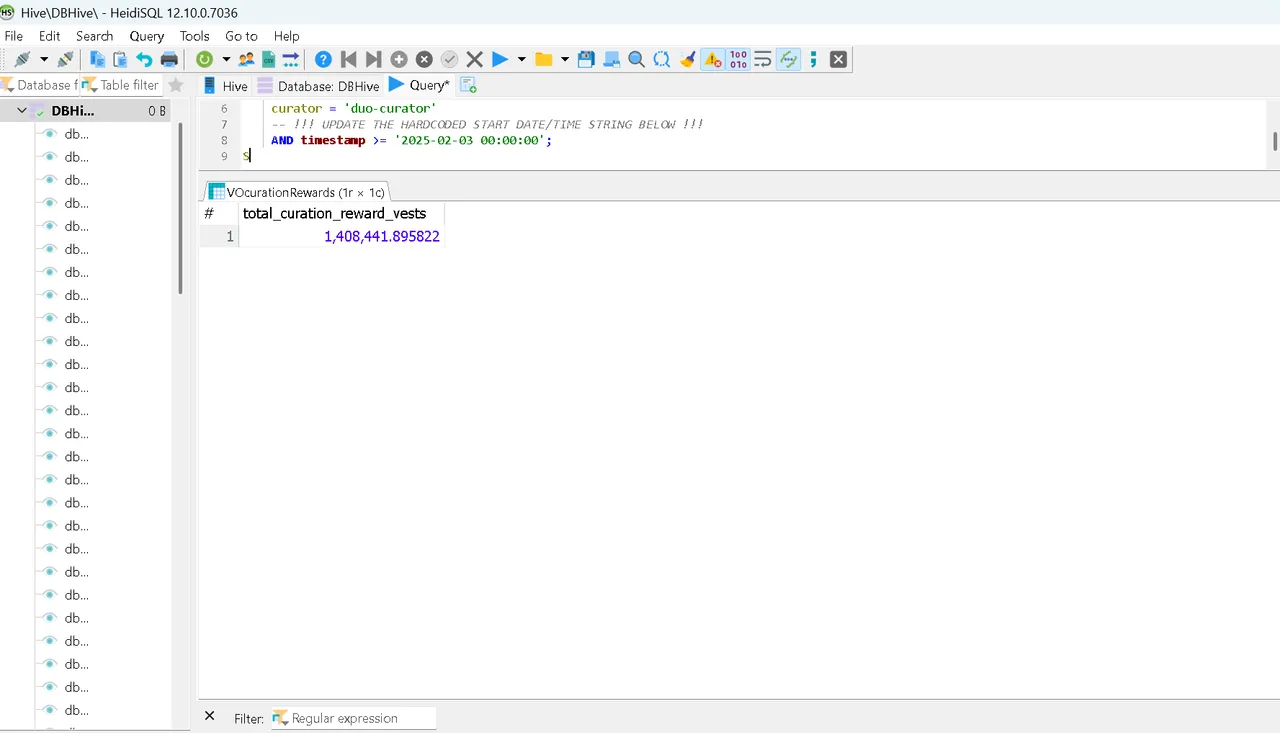The height and width of the screenshot is (733, 1280).
Task: Open the File menu
Action: coord(14,36)
